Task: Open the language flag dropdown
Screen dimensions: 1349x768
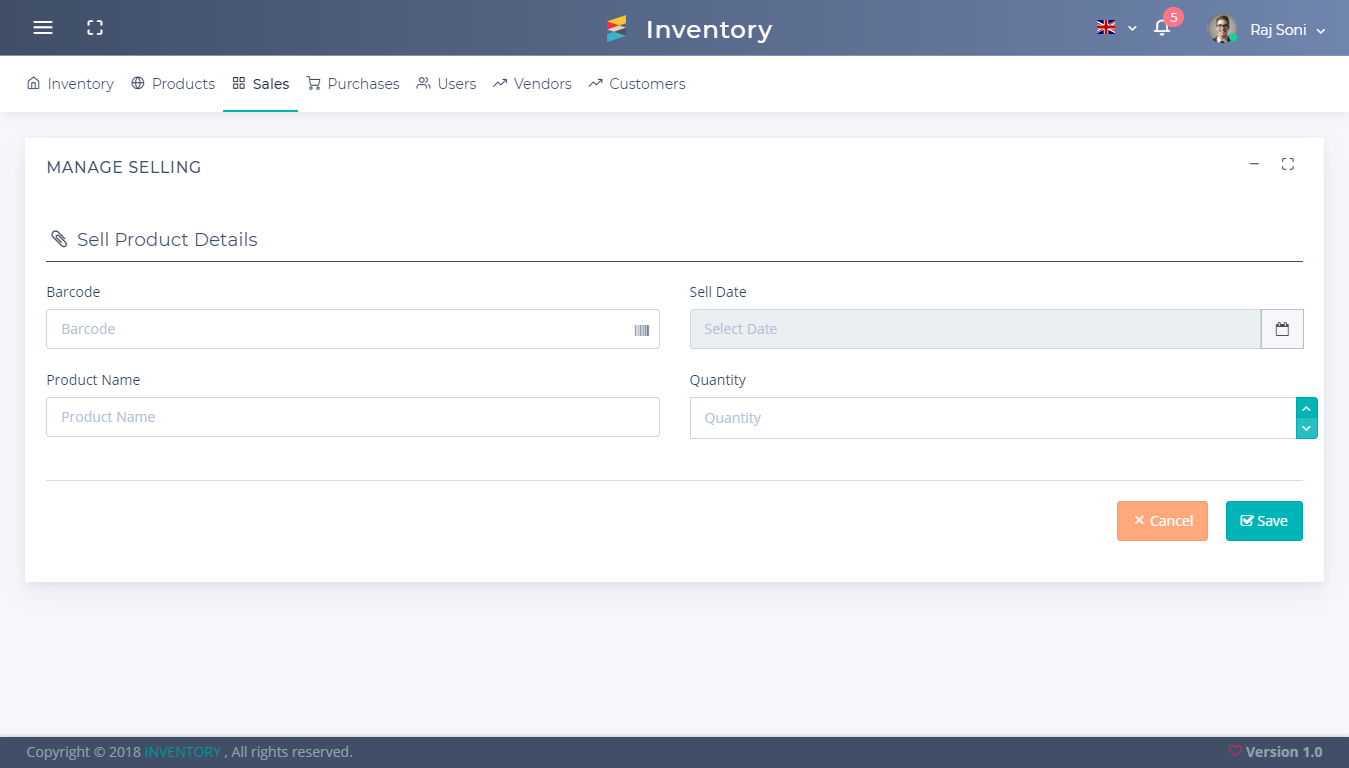Action: [x=1115, y=28]
